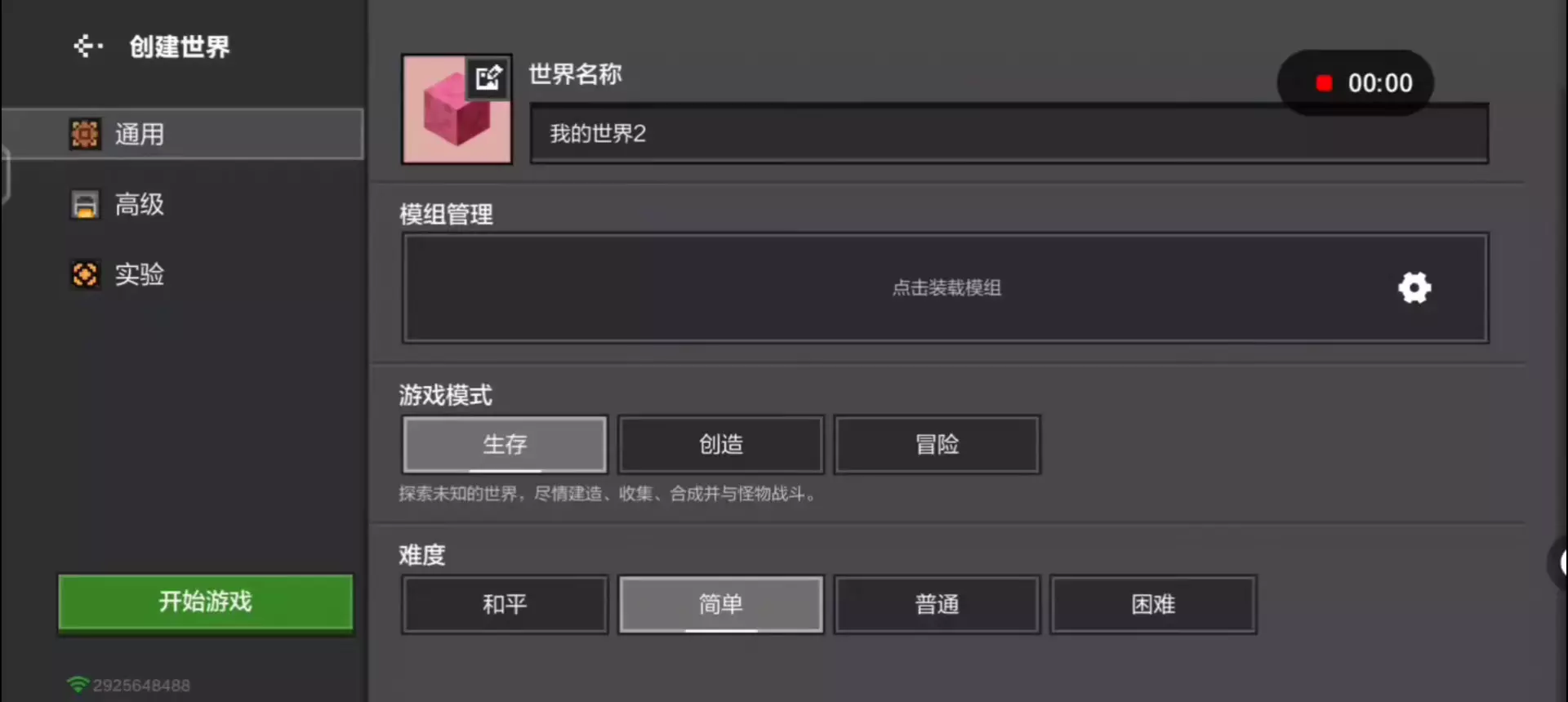Click the edit icon on world thumbnail
This screenshot has width=1568, height=702.
(488, 78)
